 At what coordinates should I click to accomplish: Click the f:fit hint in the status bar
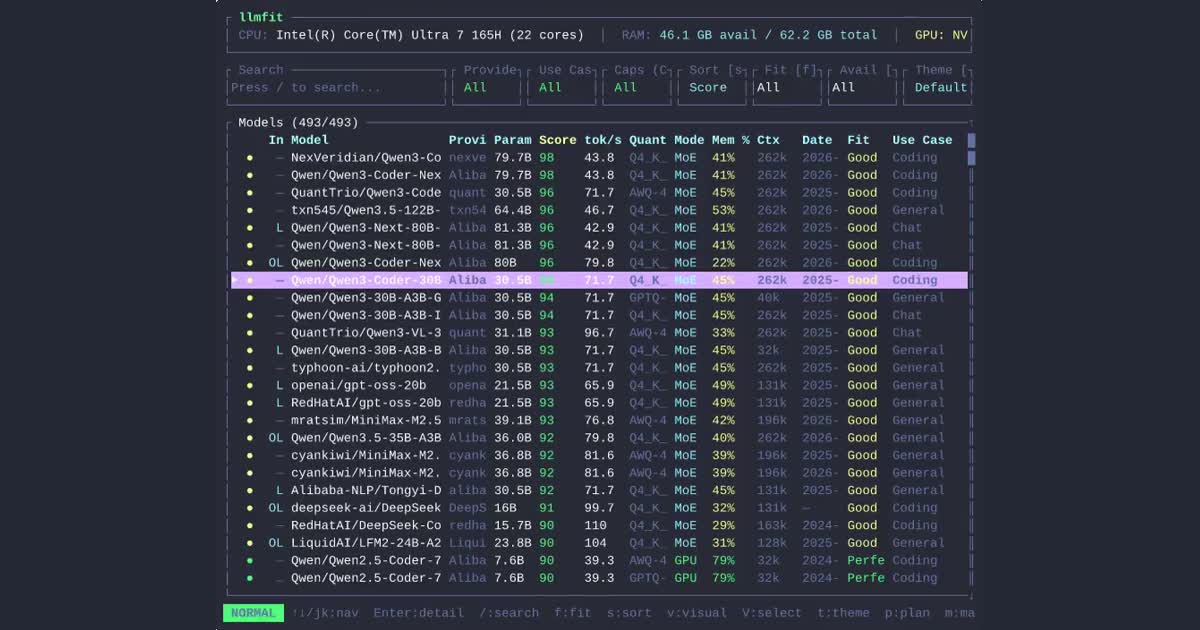point(573,613)
